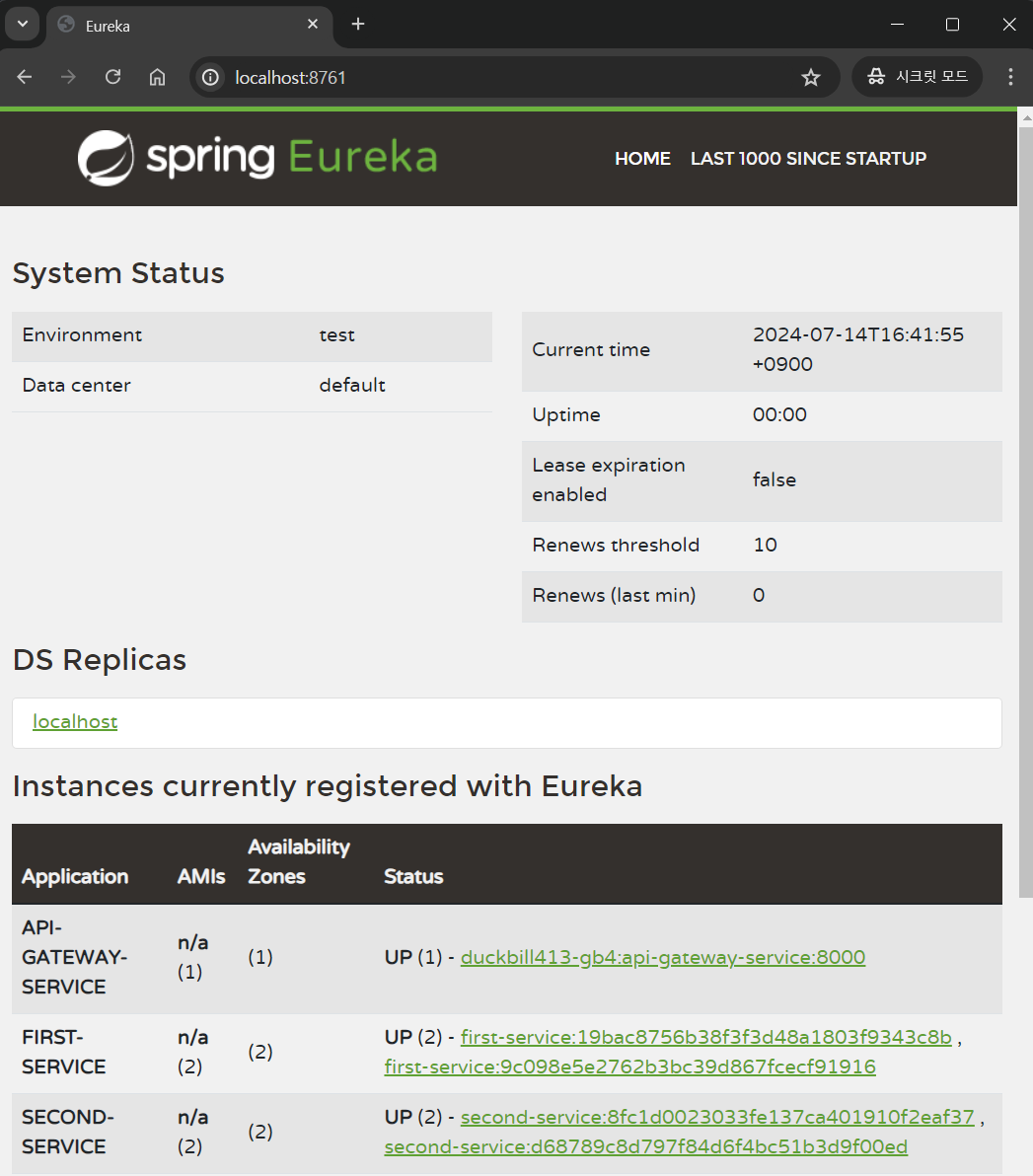Image resolution: width=1033 pixels, height=1176 pixels.
Task: Open the HOME navigation link
Action: 643,158
